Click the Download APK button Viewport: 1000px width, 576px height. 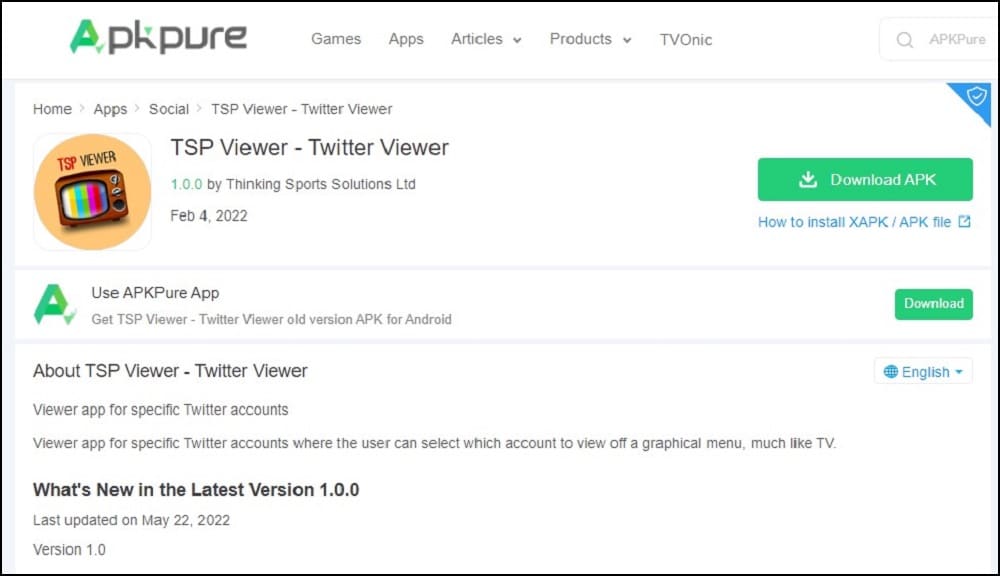point(865,179)
